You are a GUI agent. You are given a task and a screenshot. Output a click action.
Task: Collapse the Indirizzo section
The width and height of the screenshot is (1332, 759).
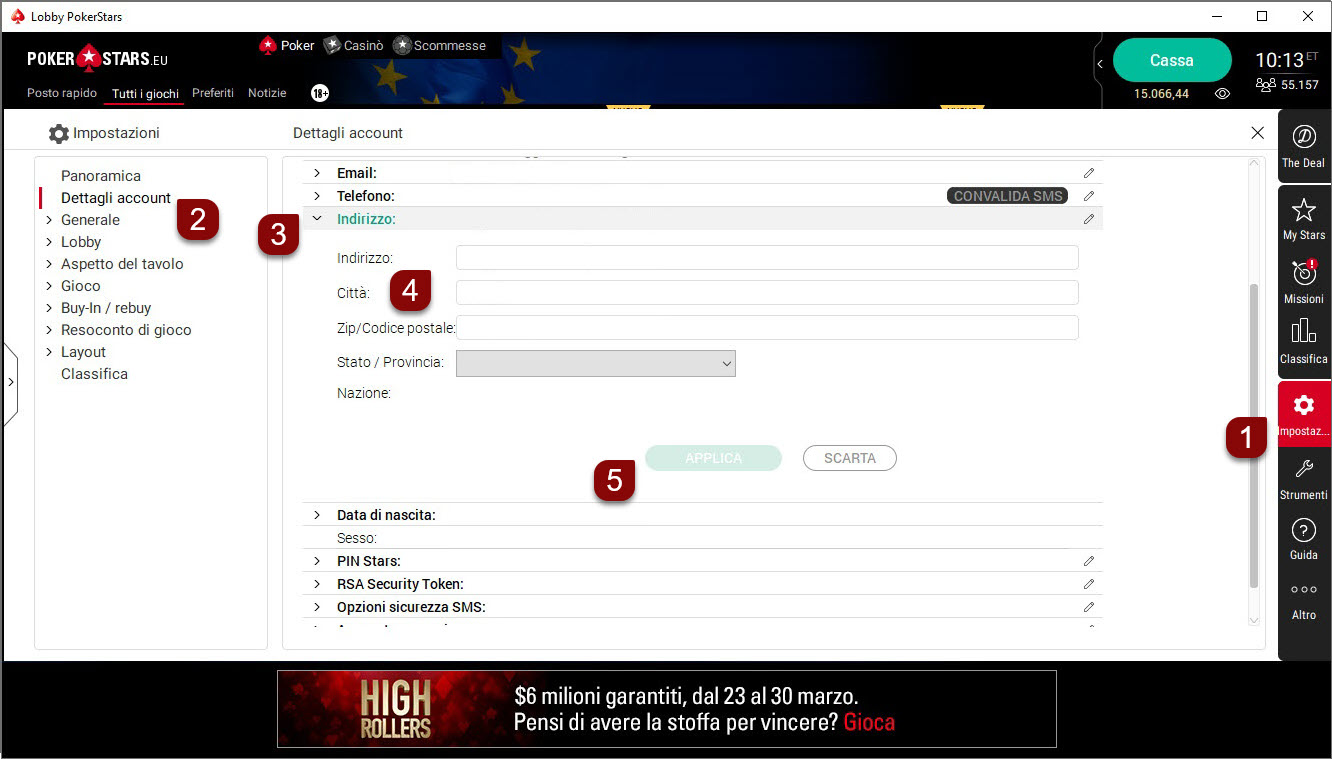click(317, 219)
